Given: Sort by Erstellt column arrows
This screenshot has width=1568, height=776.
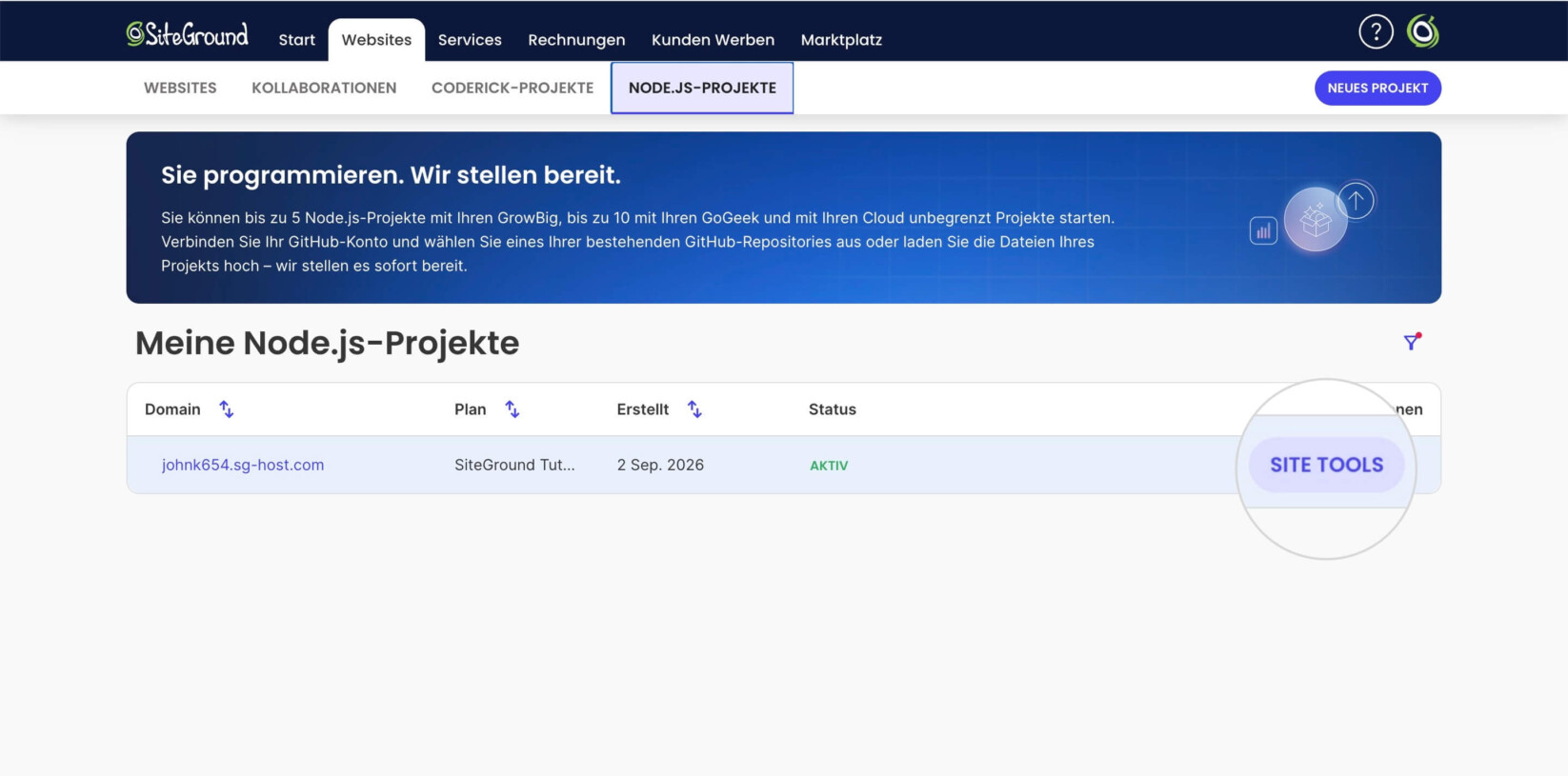Looking at the screenshot, I should [694, 409].
